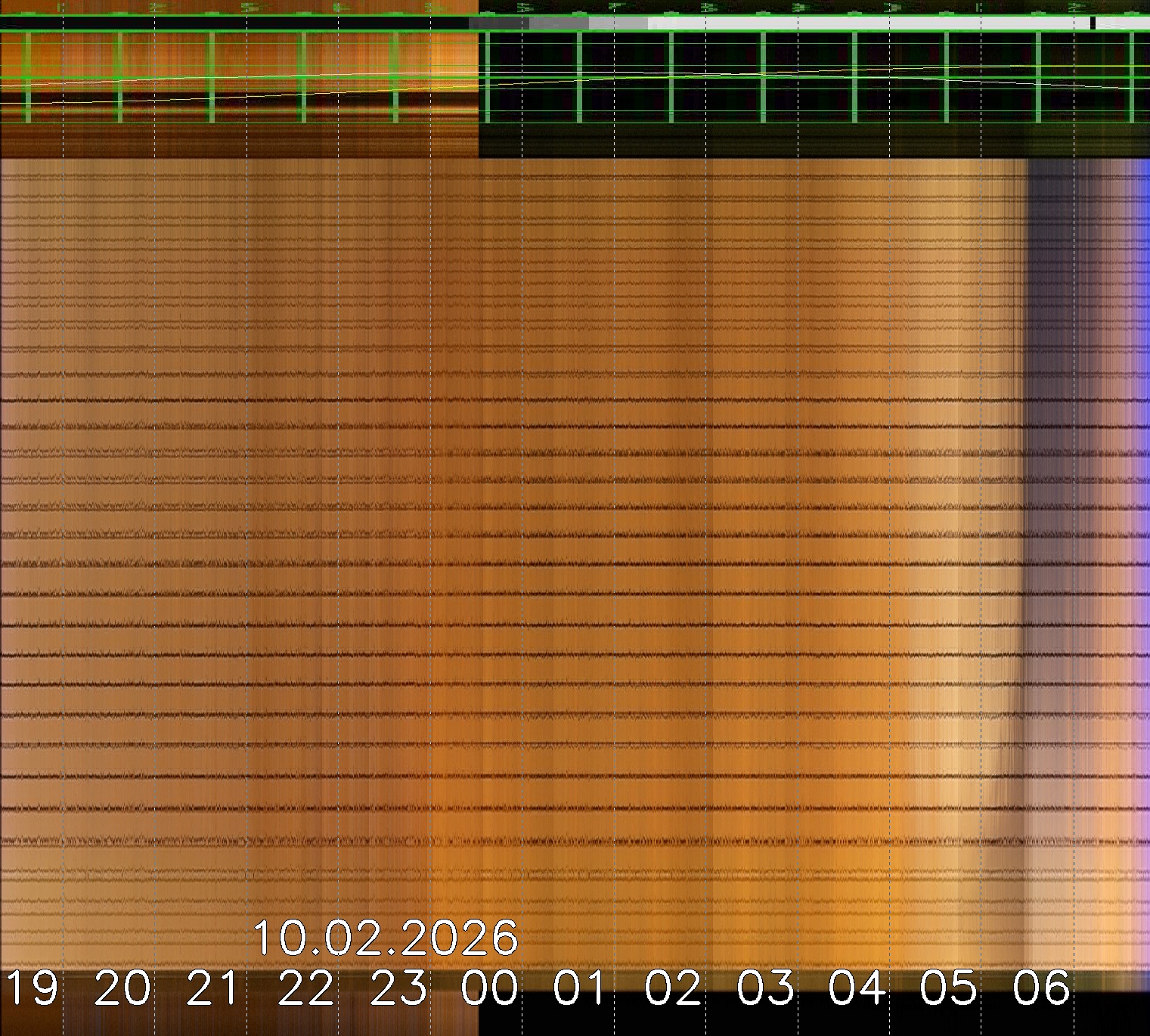Click the white segment of top bar

click(x=869, y=23)
